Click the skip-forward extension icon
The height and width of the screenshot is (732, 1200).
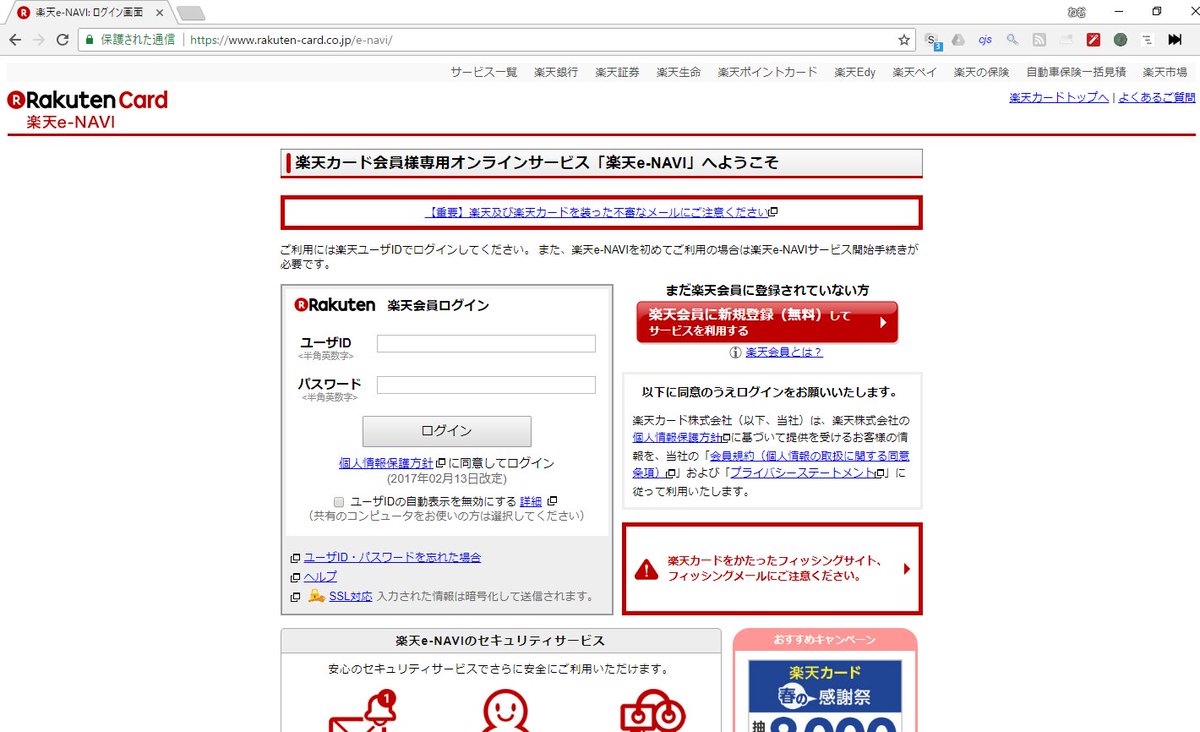click(1175, 40)
